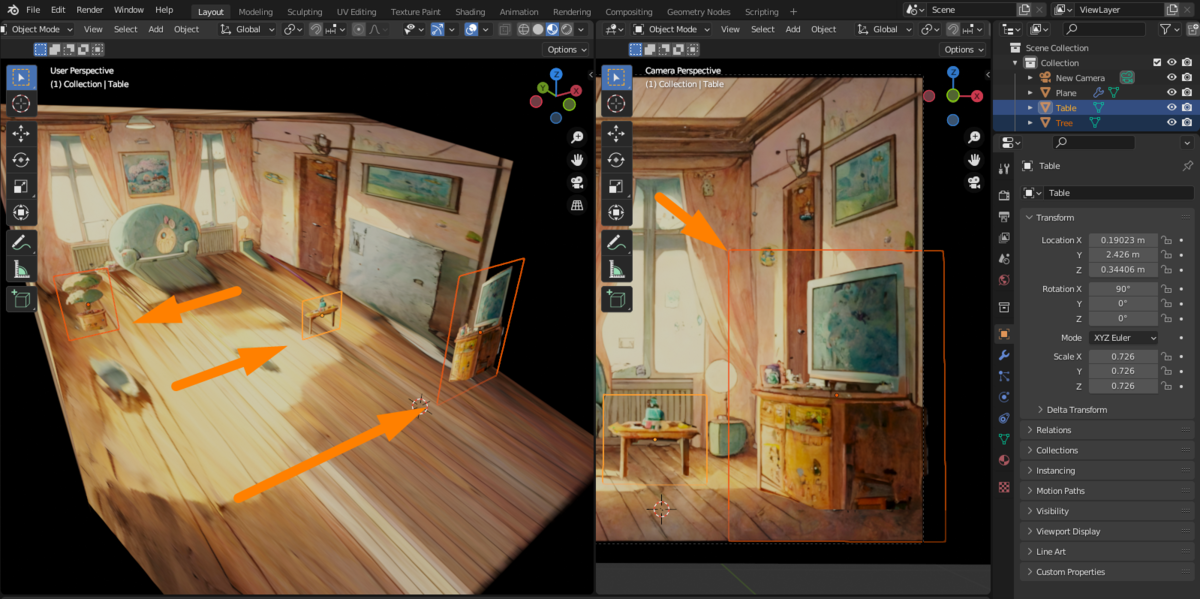Expand the Viewport Display panel

coord(1068,531)
